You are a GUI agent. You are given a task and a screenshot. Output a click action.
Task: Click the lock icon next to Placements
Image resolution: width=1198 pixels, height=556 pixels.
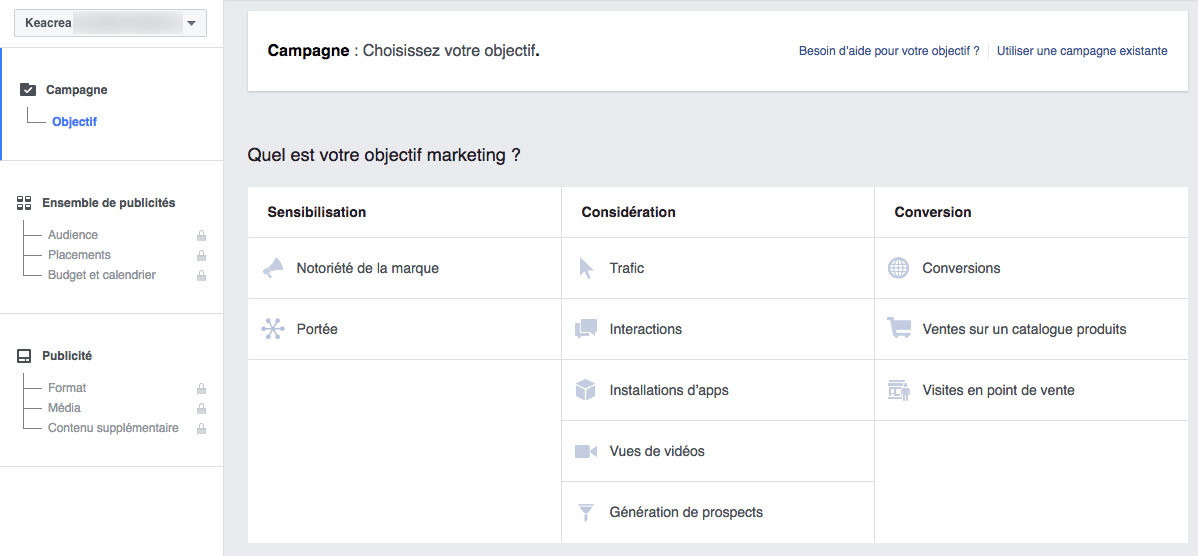[202, 256]
